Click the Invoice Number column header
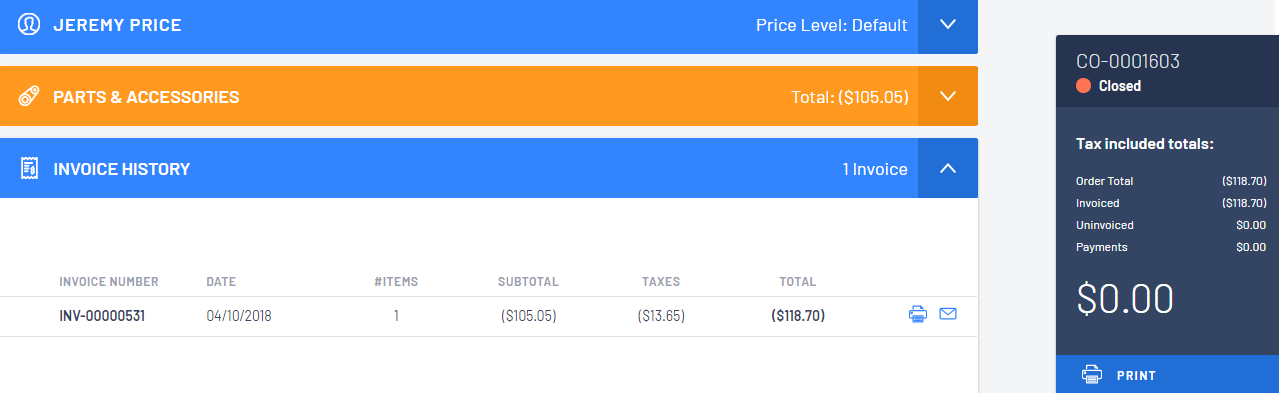The height and width of the screenshot is (393, 1279). (109, 282)
